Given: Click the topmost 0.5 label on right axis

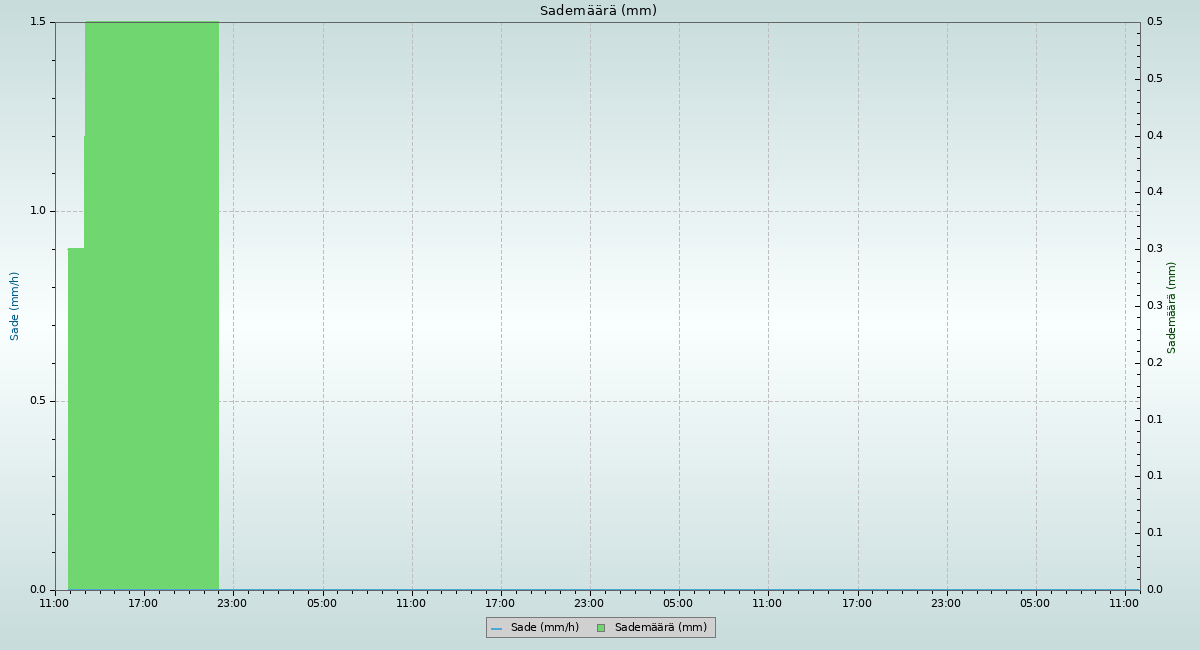Looking at the screenshot, I should click(1154, 22).
